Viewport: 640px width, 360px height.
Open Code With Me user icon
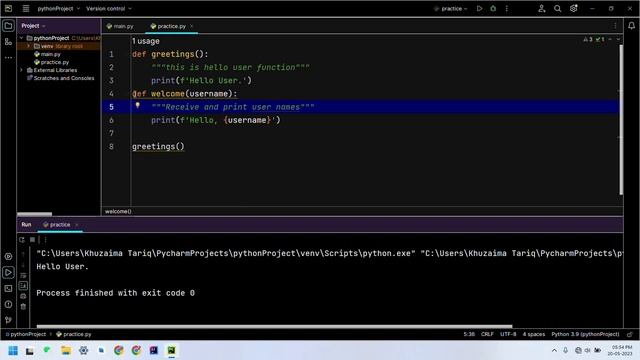542,8
